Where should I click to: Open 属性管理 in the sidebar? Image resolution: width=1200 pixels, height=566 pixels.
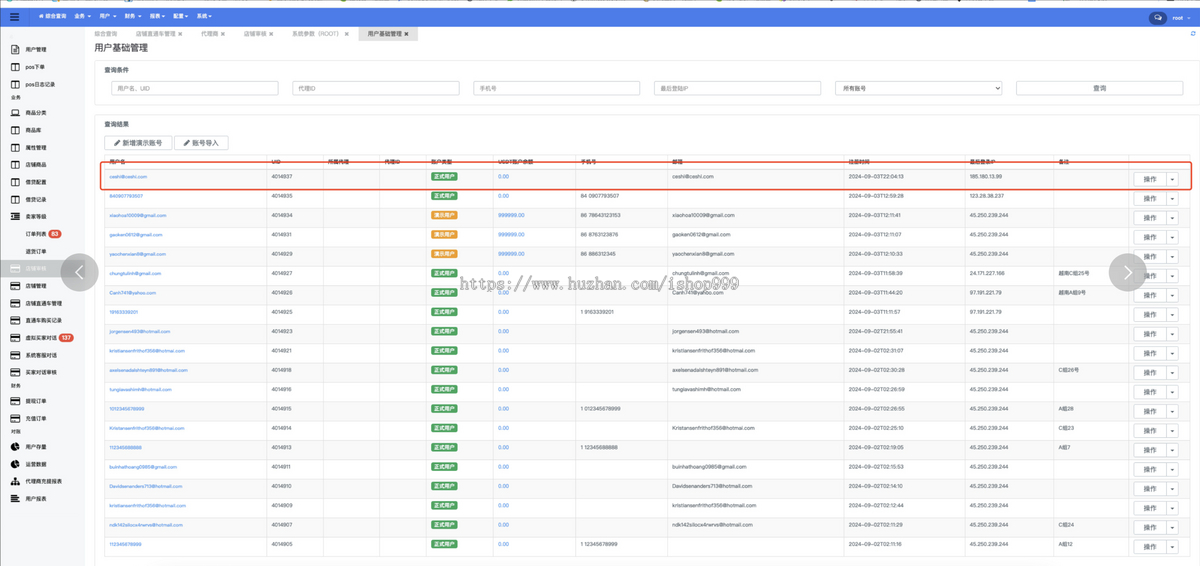(35, 148)
